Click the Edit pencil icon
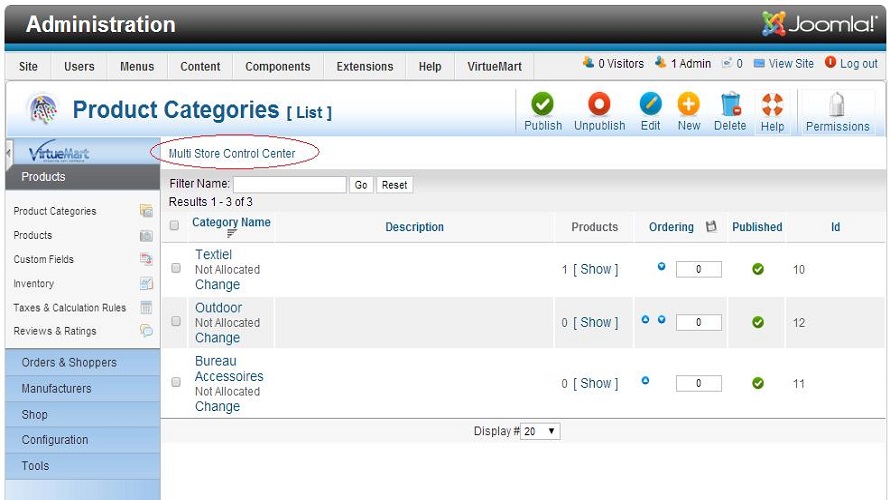Screen dimensions: 890x500 tap(650, 104)
